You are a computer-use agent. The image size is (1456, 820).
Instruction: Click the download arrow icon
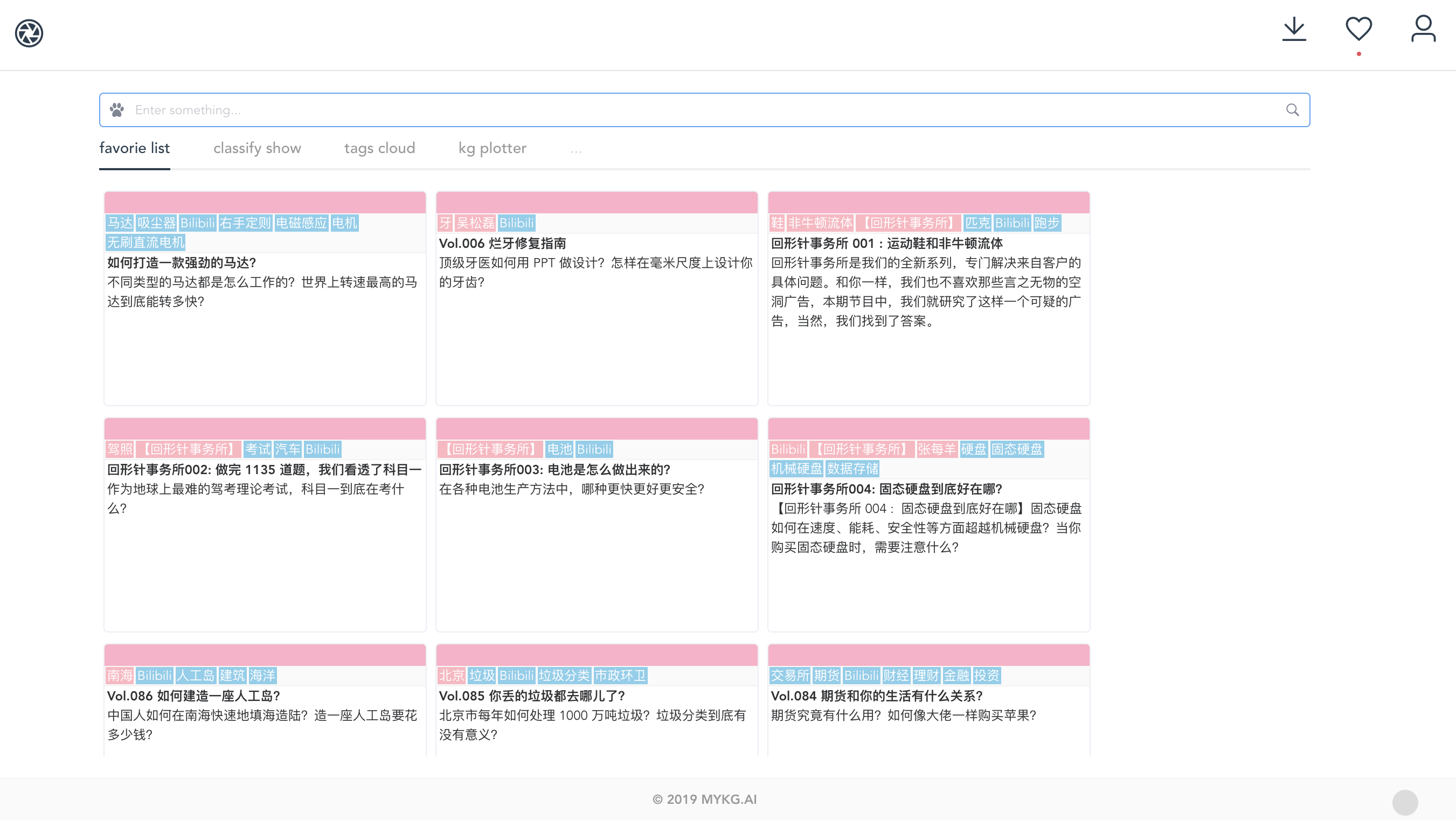tap(1294, 30)
